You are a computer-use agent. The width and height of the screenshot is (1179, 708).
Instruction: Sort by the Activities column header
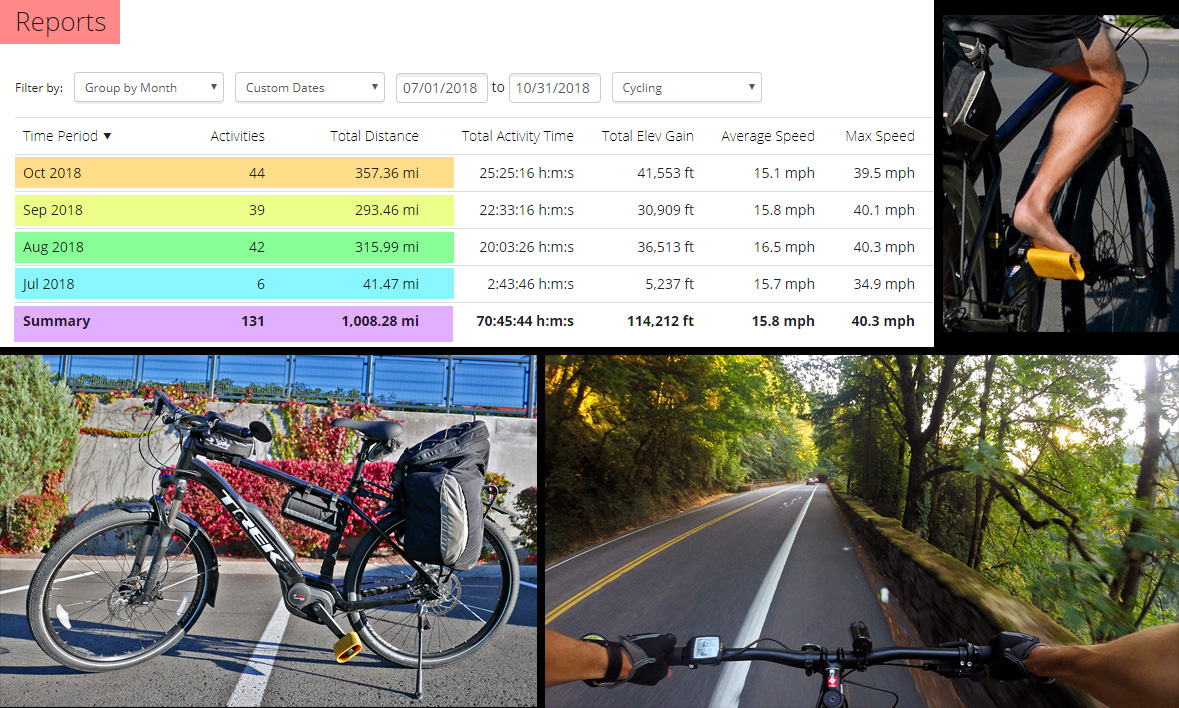click(x=237, y=136)
